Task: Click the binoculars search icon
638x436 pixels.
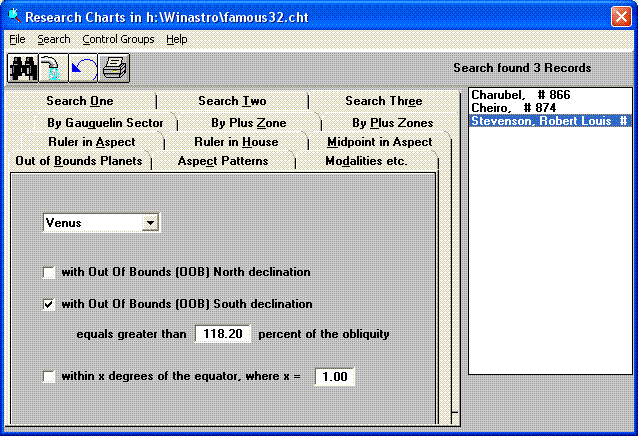Action: 22,68
